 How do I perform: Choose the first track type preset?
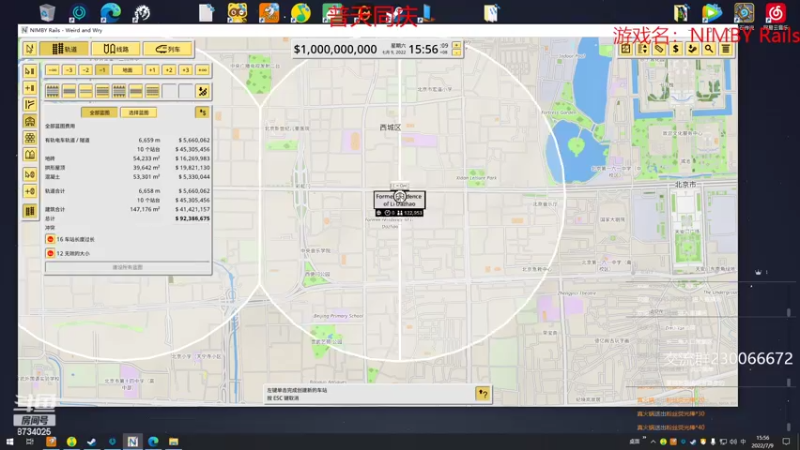click(x=52, y=91)
